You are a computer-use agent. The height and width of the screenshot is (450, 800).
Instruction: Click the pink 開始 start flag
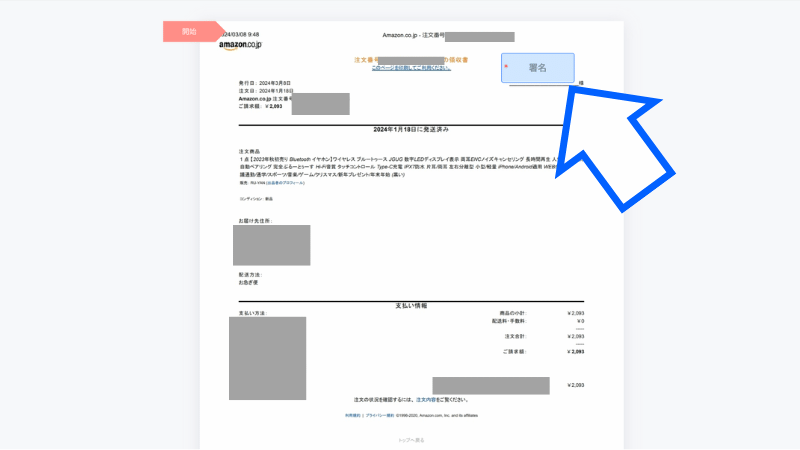[193, 32]
